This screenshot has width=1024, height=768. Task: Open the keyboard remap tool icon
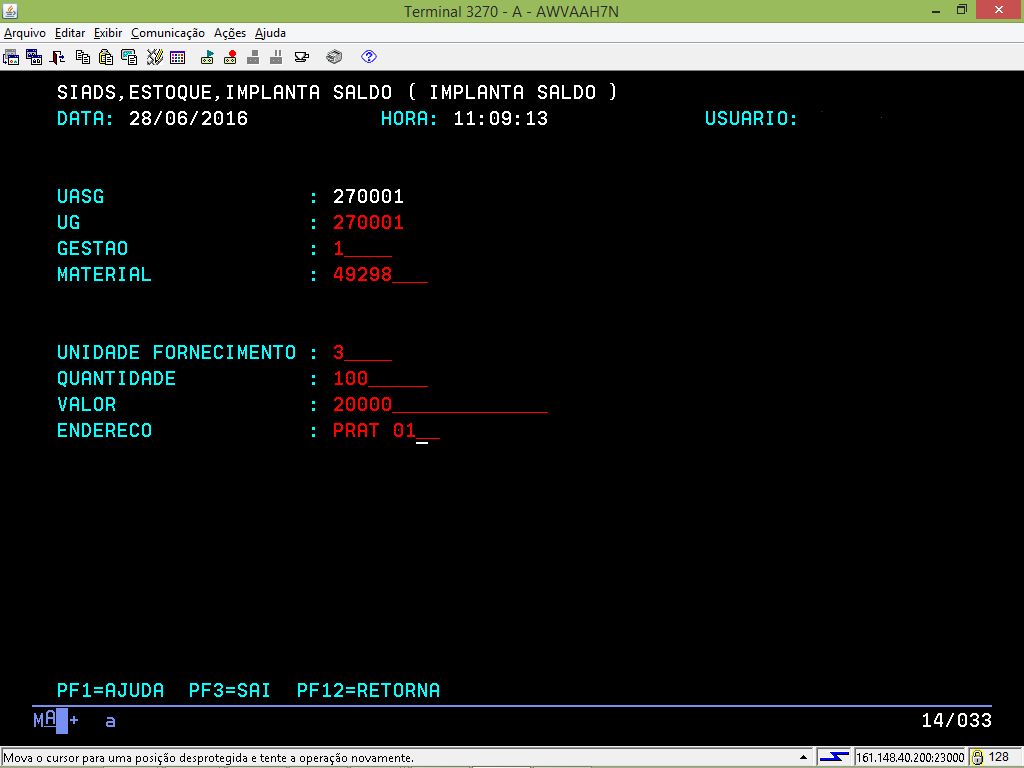tap(154, 57)
